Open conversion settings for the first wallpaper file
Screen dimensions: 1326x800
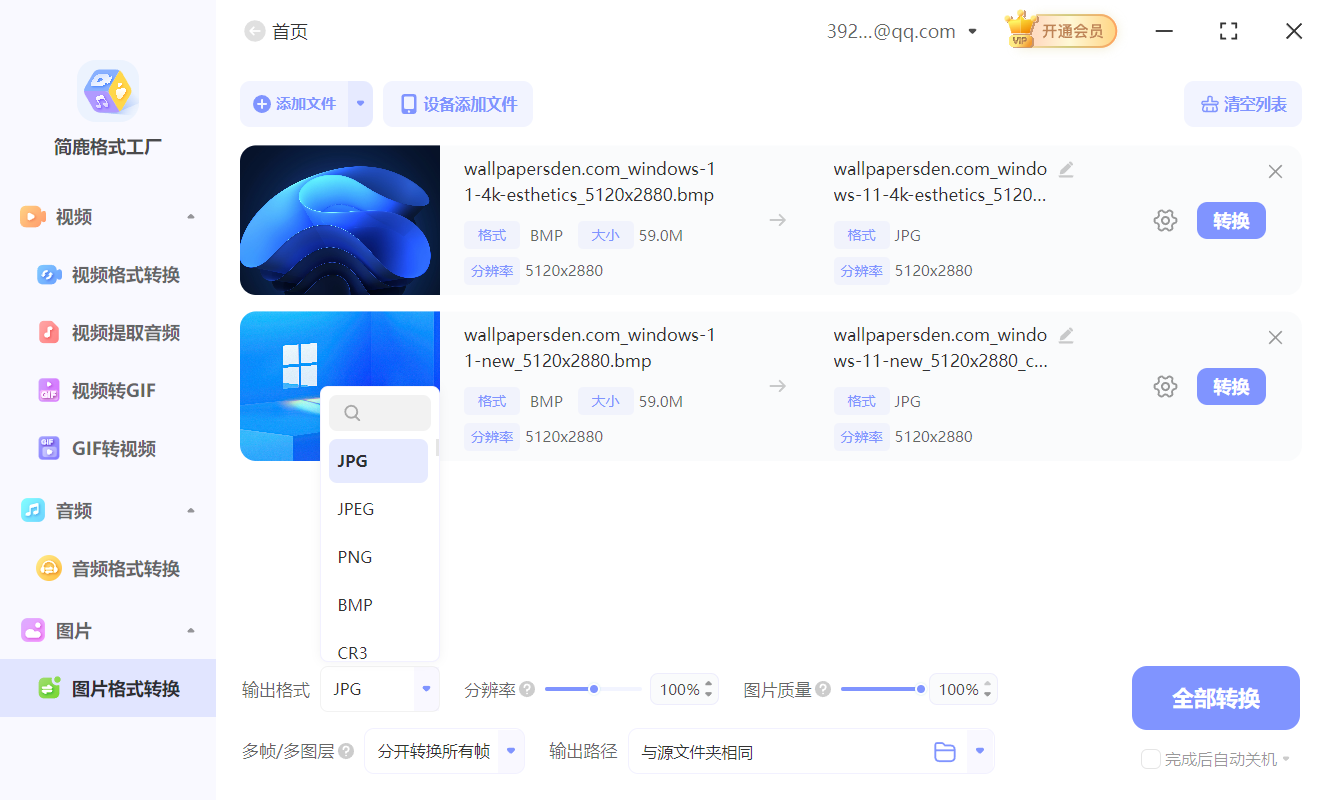1165,220
